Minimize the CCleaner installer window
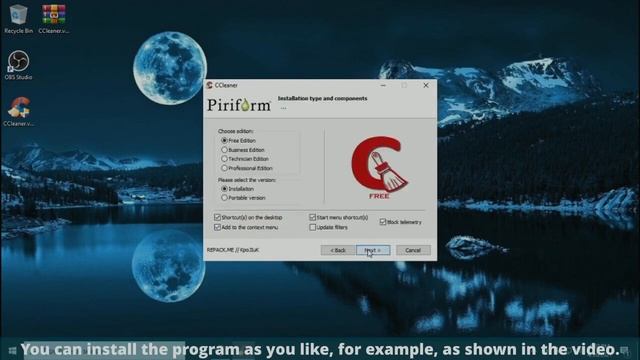640x360 pixels. coord(383,85)
